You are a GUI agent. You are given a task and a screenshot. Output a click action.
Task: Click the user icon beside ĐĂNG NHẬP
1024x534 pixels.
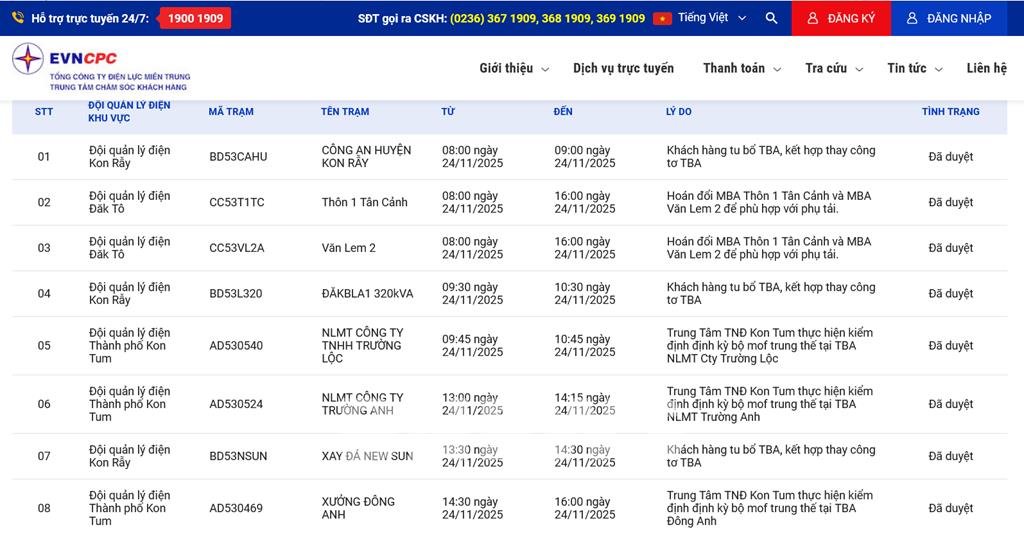(x=912, y=18)
